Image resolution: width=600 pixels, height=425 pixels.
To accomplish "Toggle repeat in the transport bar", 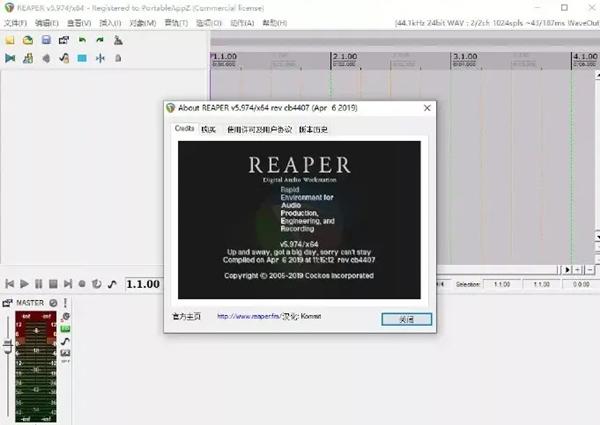I will [x=96, y=284].
